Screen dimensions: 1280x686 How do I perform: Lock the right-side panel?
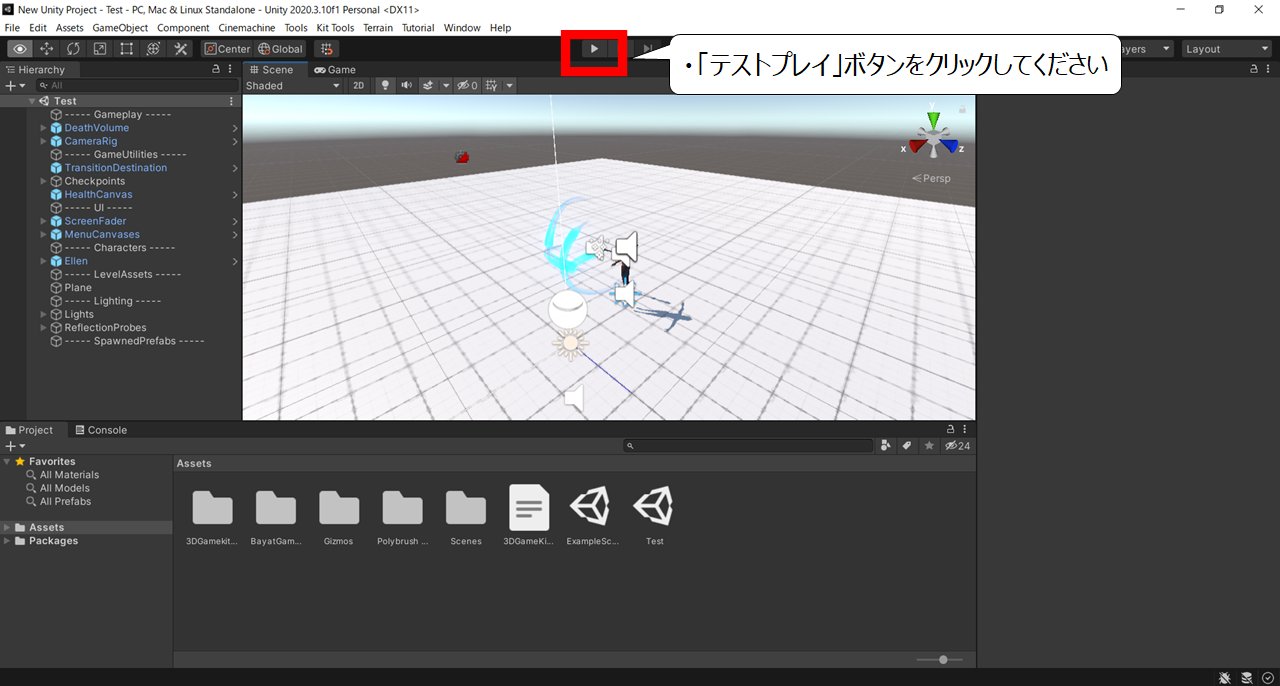1255,69
